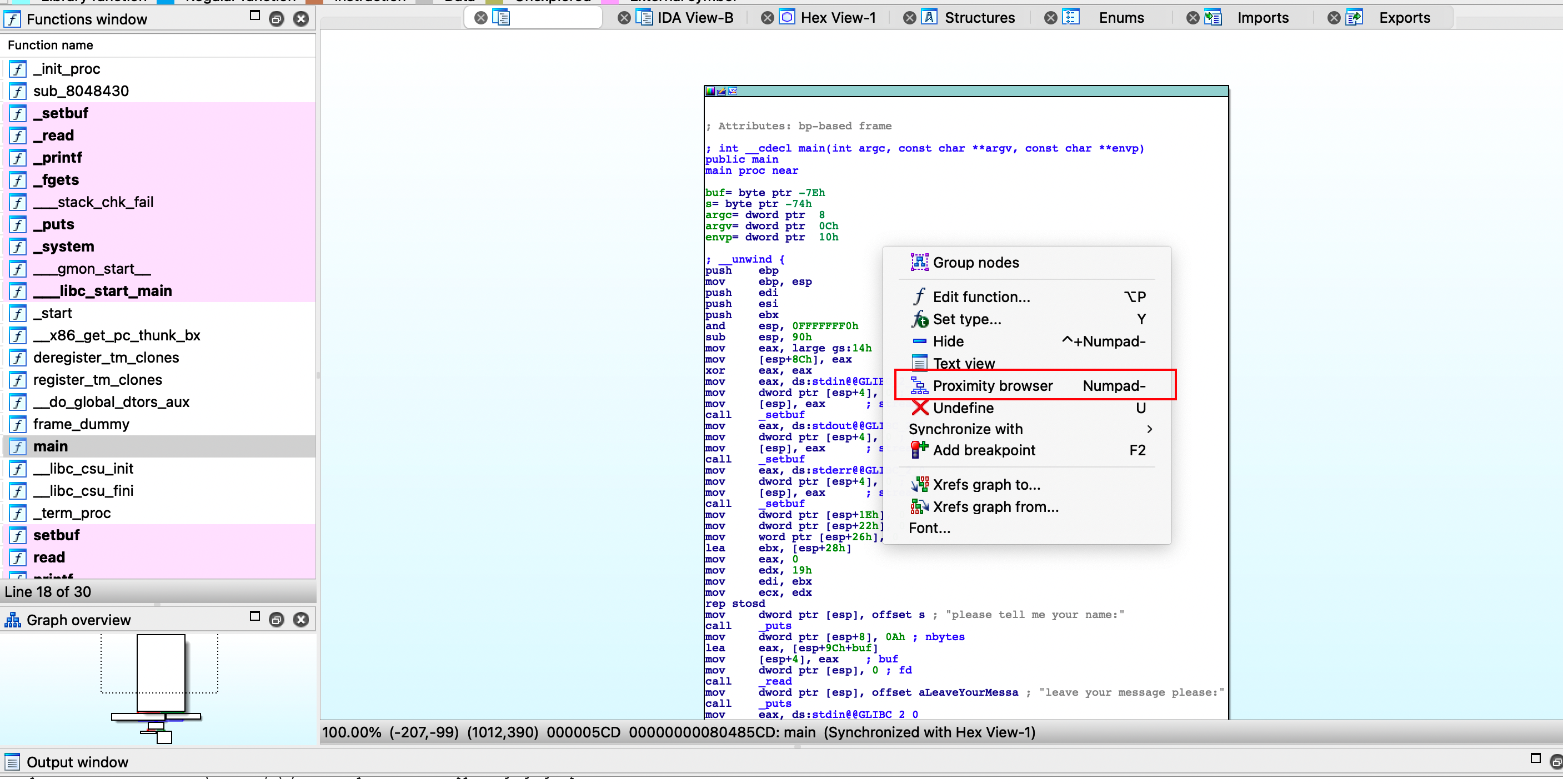Select __libc_csu_init in Functions window

point(83,469)
